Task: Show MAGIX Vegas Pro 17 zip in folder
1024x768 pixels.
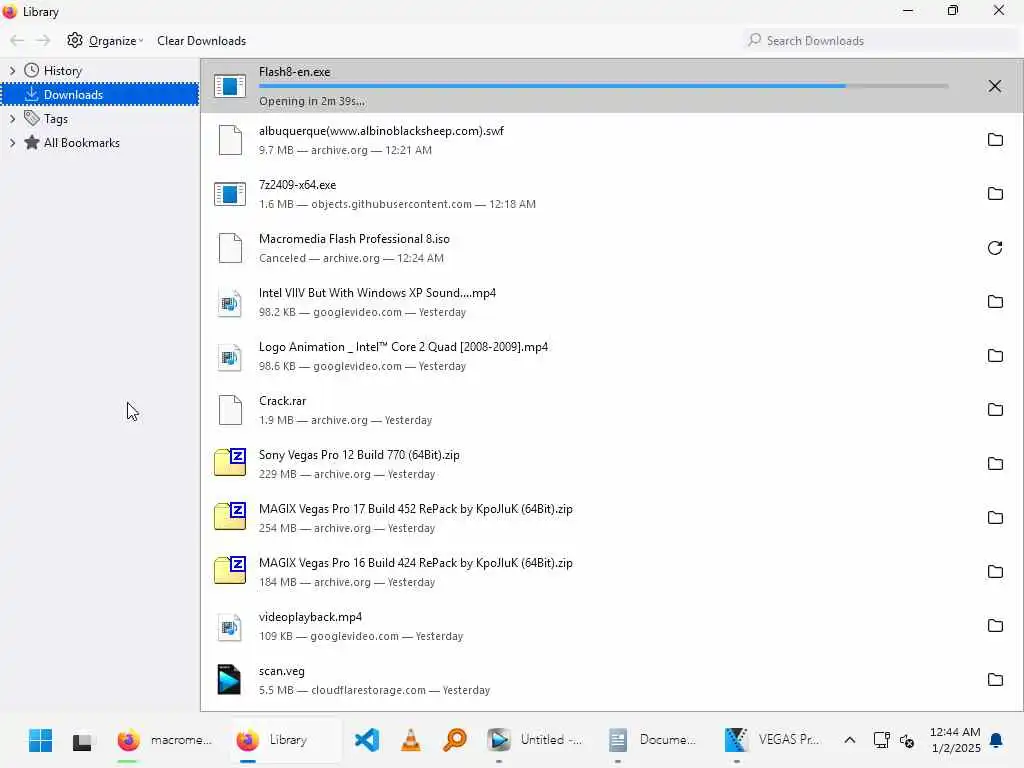Action: point(995,518)
